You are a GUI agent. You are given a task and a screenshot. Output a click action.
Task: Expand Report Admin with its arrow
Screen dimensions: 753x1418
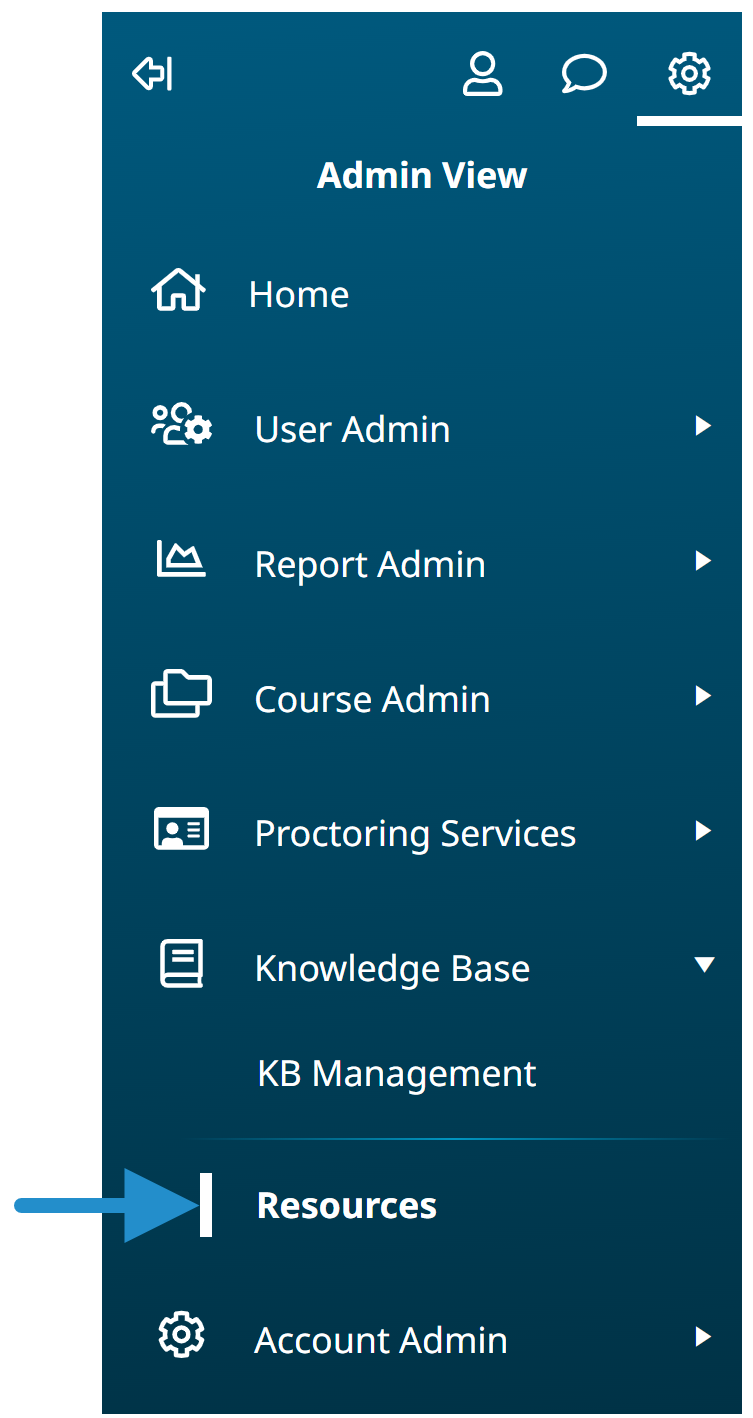(x=703, y=561)
